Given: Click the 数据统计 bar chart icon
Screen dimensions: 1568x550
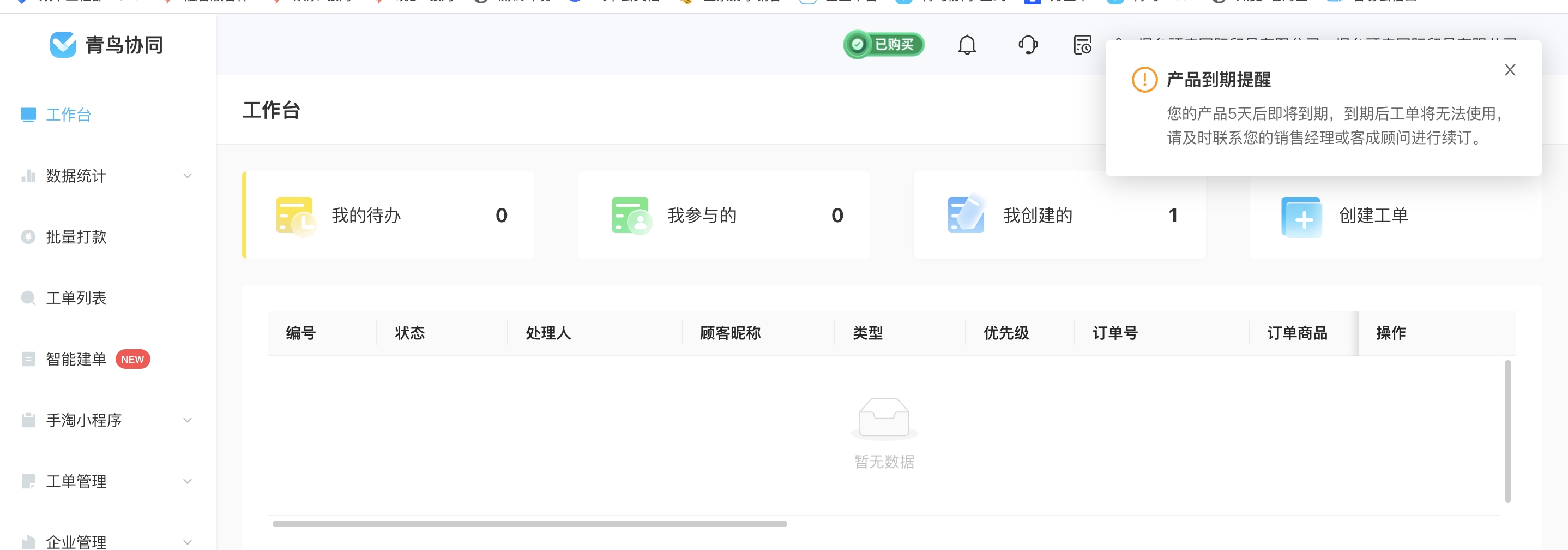Looking at the screenshot, I should (28, 176).
